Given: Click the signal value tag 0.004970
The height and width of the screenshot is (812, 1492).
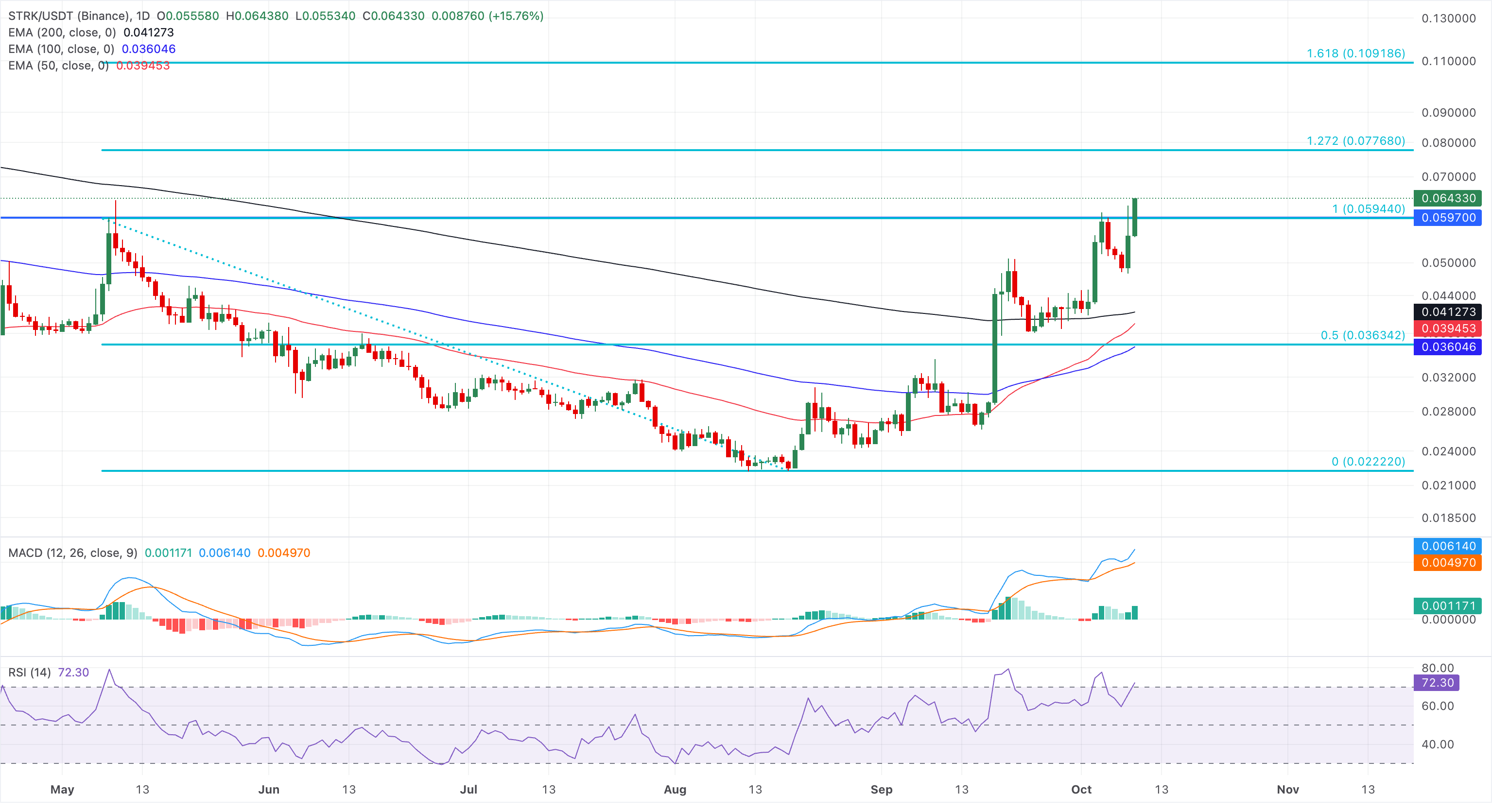Looking at the screenshot, I should click(1447, 562).
